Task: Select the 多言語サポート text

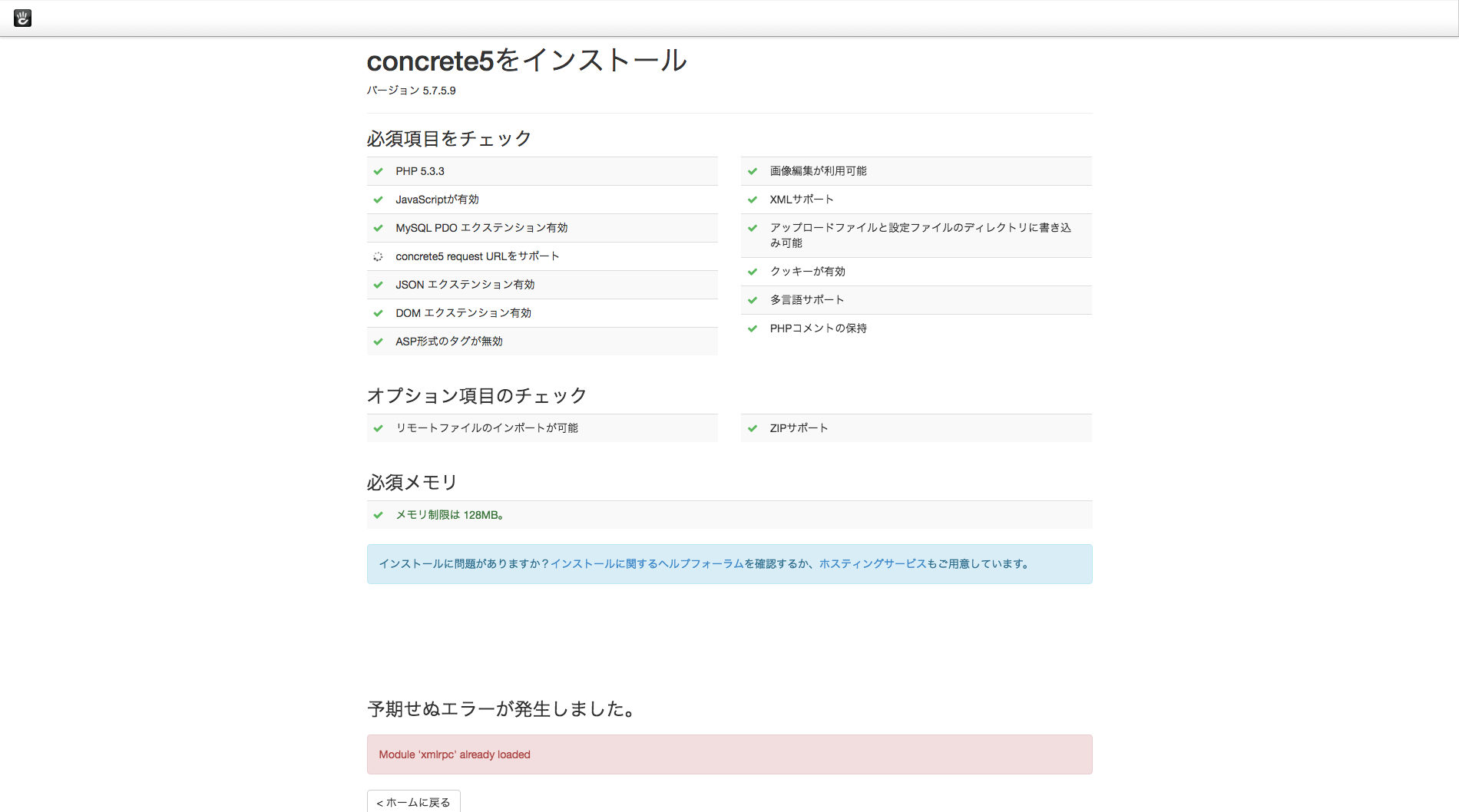Action: 807,300
